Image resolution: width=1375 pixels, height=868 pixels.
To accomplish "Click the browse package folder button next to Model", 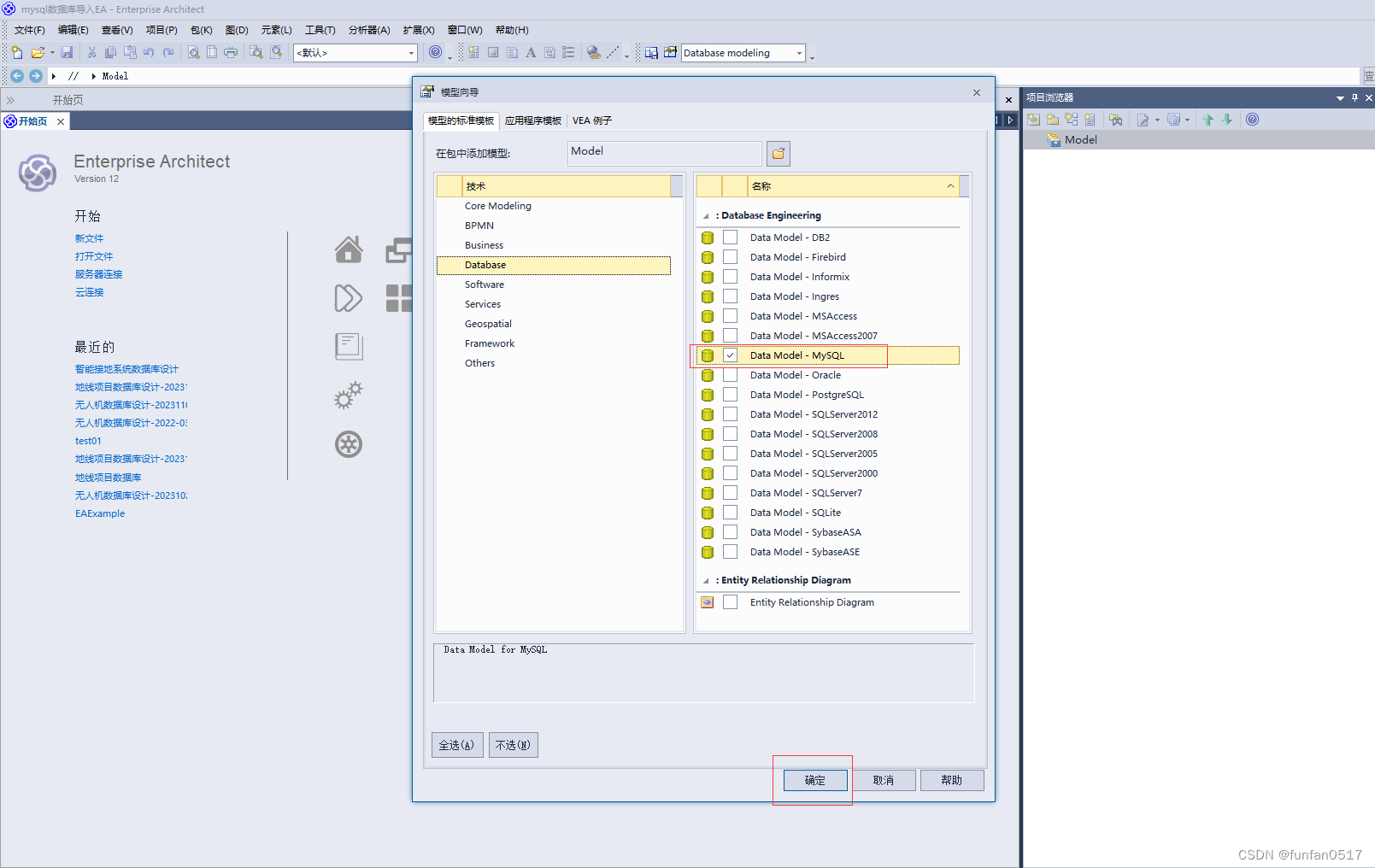I will 778,154.
